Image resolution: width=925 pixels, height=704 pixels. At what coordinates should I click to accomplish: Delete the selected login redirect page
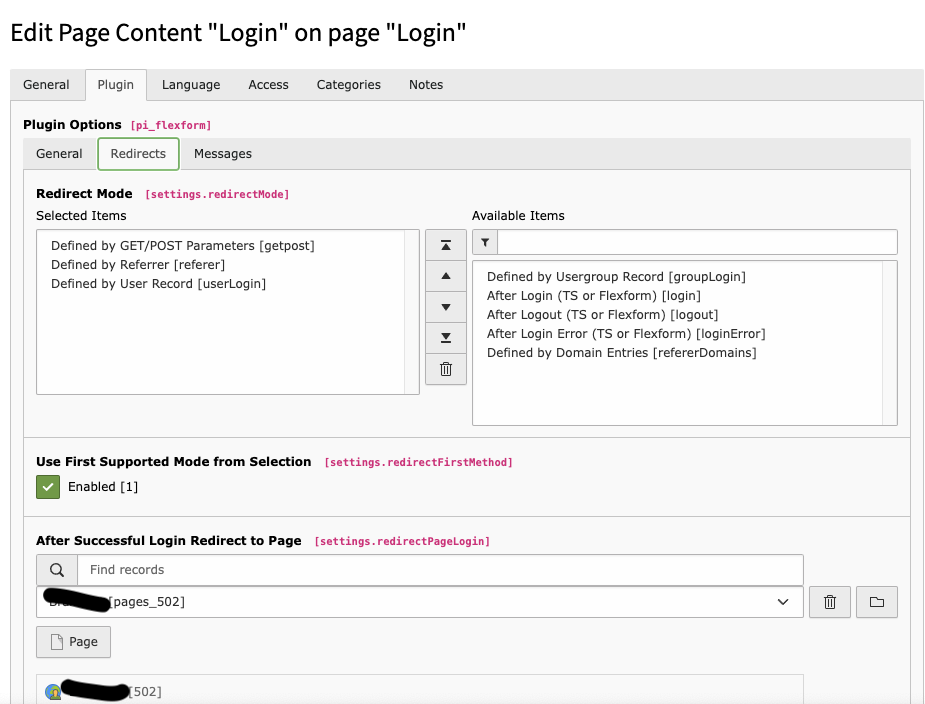click(x=829, y=602)
